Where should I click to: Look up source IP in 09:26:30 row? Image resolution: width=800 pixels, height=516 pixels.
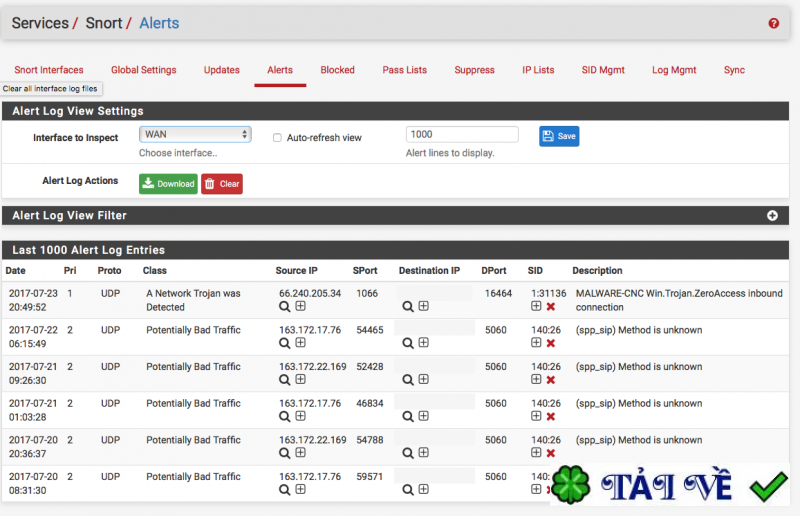(285, 380)
